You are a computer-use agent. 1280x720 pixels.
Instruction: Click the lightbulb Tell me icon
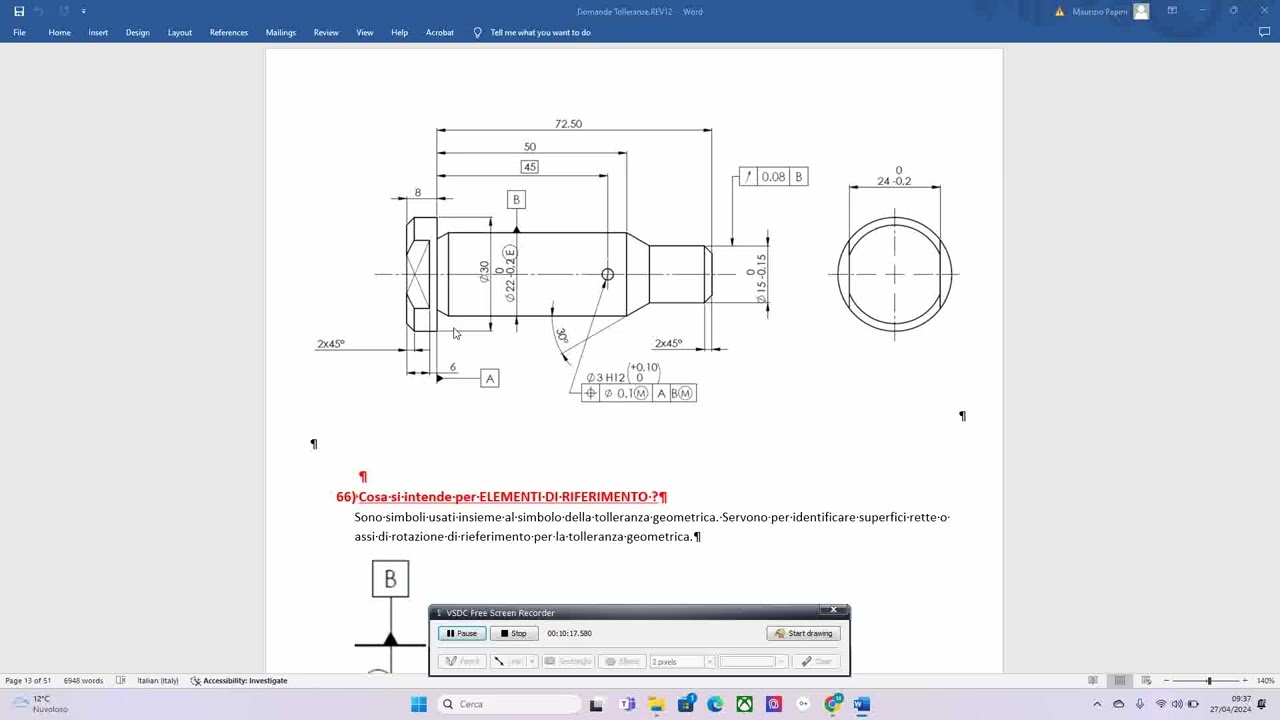coord(477,32)
